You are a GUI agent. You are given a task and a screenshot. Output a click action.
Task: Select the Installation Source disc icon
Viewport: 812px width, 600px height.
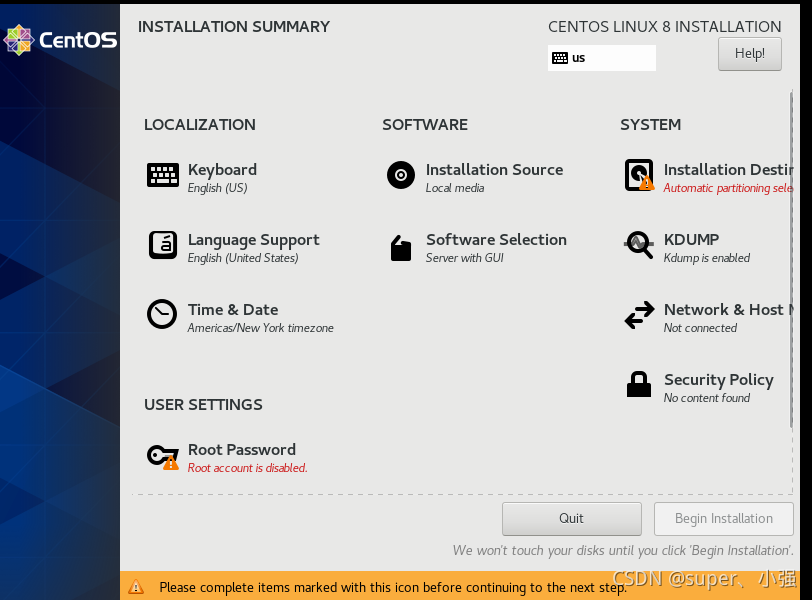pos(401,175)
